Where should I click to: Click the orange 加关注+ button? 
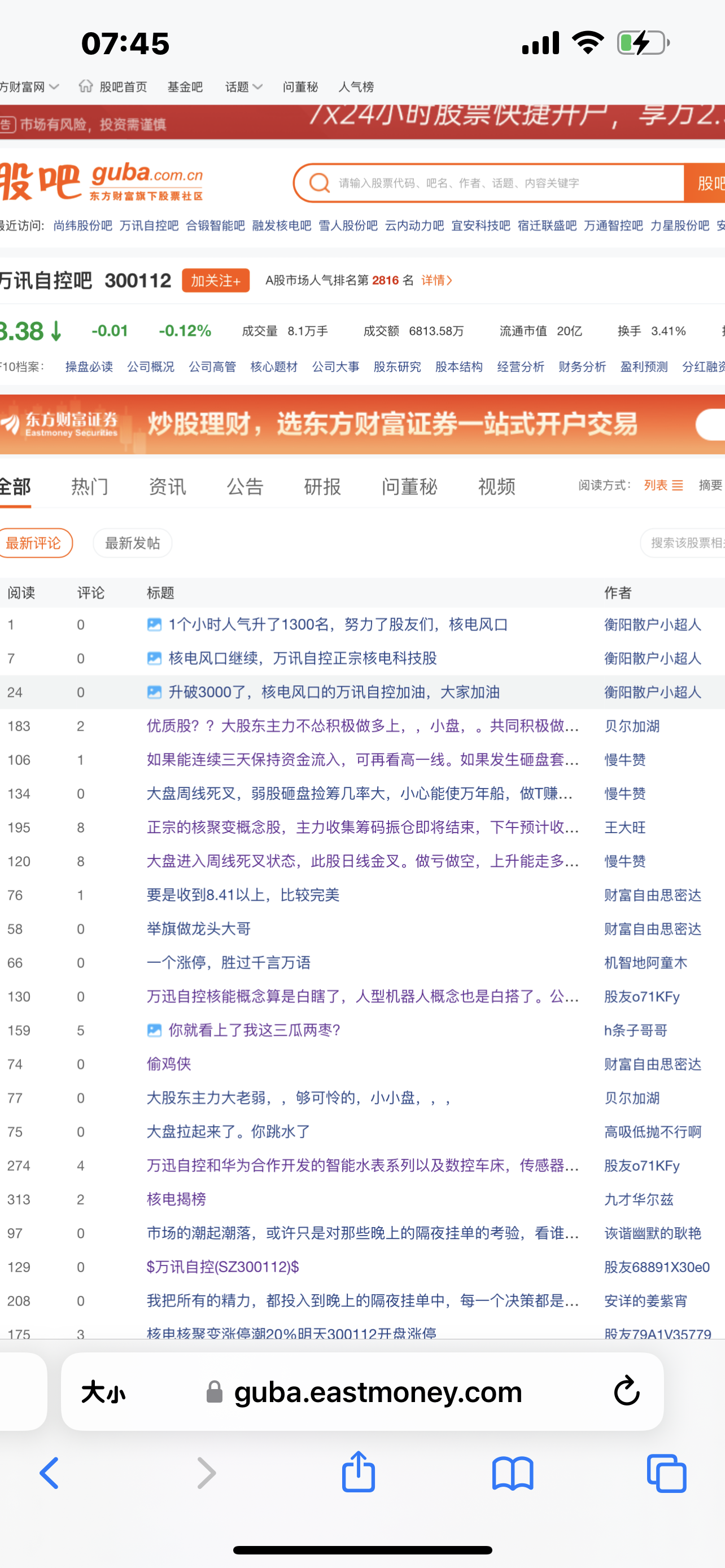(x=216, y=280)
